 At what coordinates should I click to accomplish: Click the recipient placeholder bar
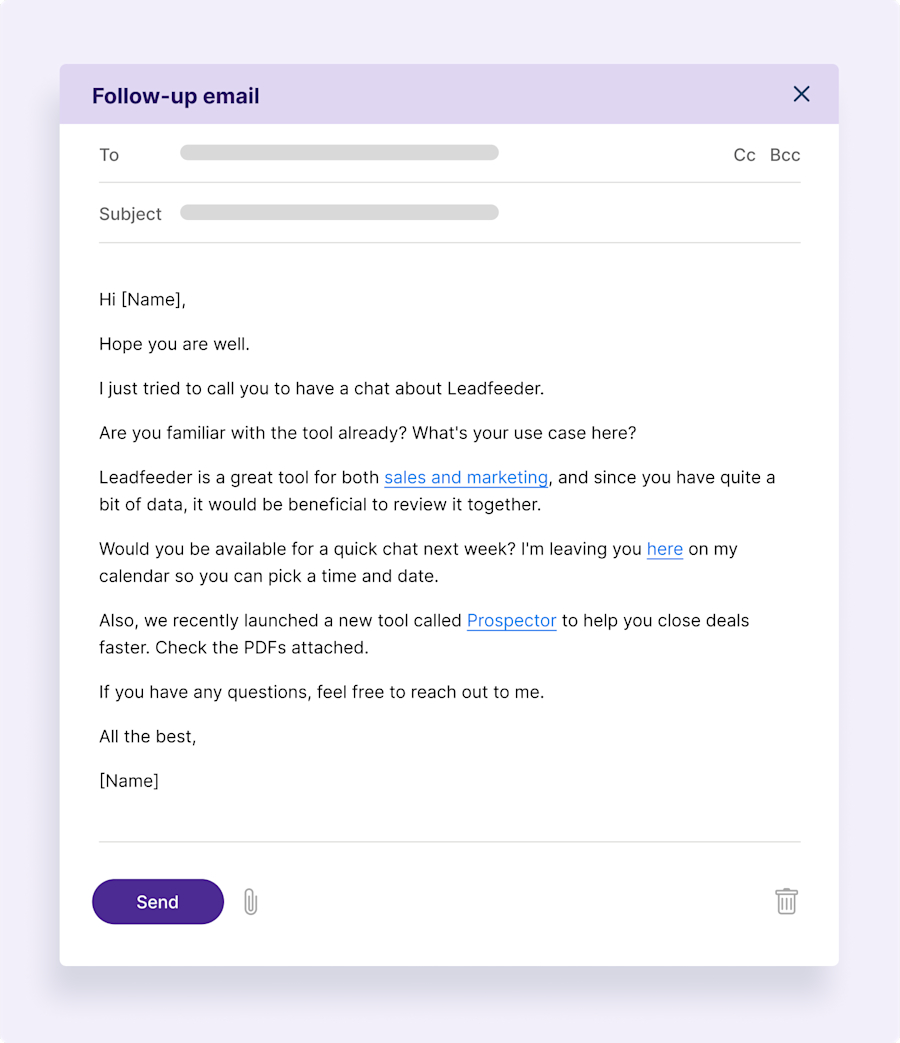[x=339, y=152]
